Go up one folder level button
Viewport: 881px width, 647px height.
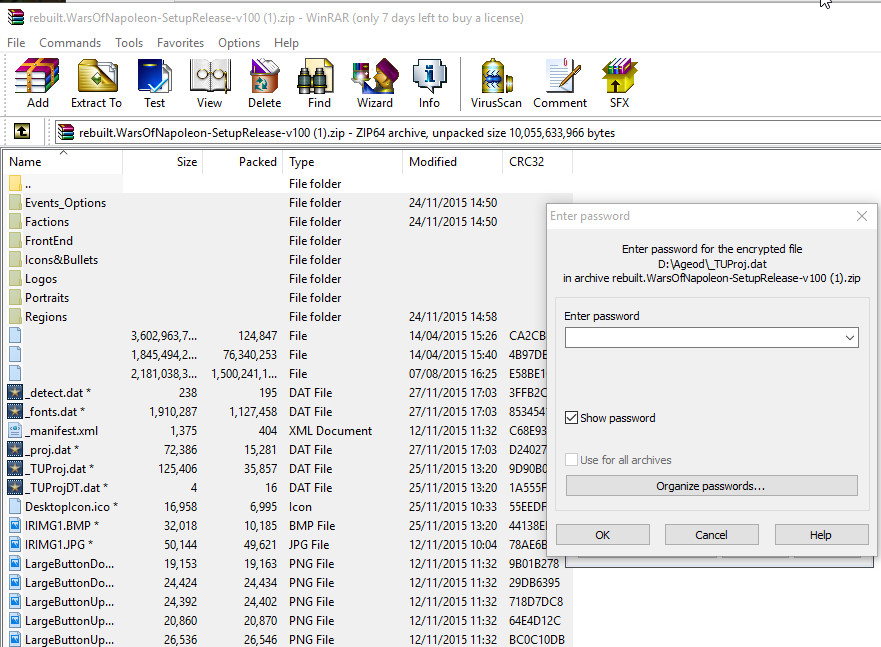coord(22,132)
